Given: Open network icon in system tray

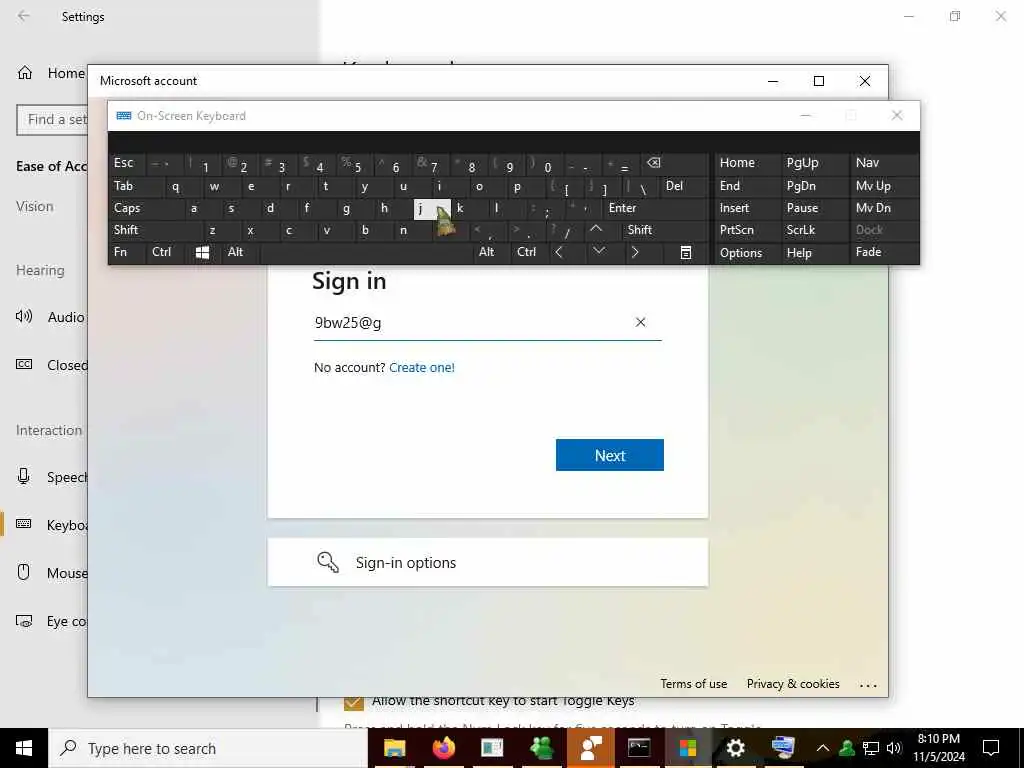Looking at the screenshot, I should (x=871, y=748).
